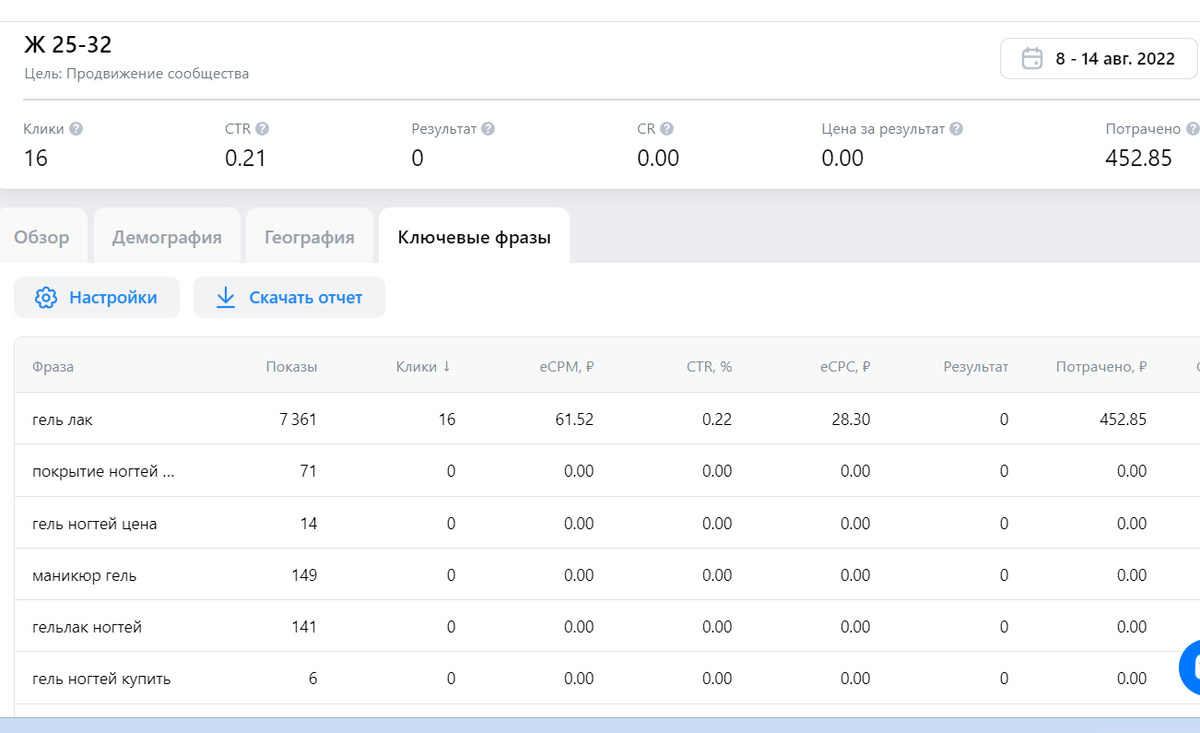1200x733 pixels.
Task: Click the download arrow icon
Action: (226, 298)
